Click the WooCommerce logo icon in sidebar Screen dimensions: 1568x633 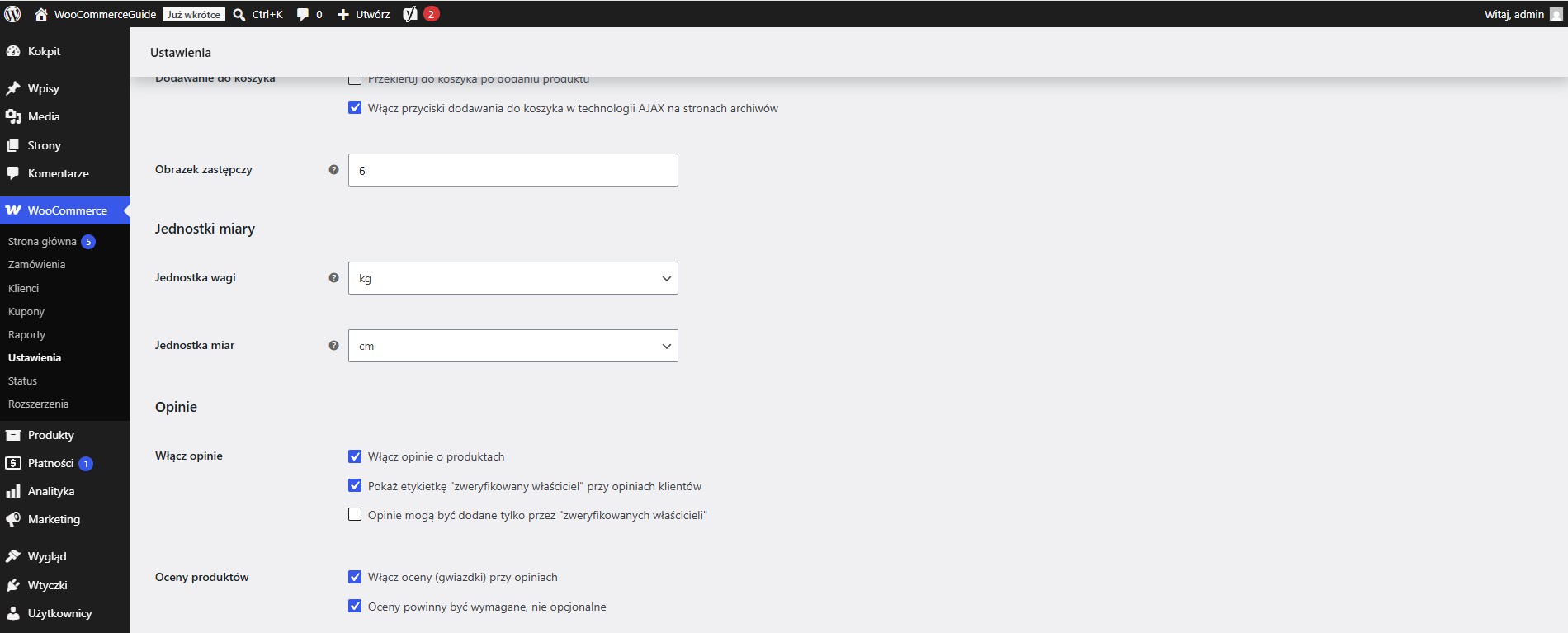coord(13,210)
